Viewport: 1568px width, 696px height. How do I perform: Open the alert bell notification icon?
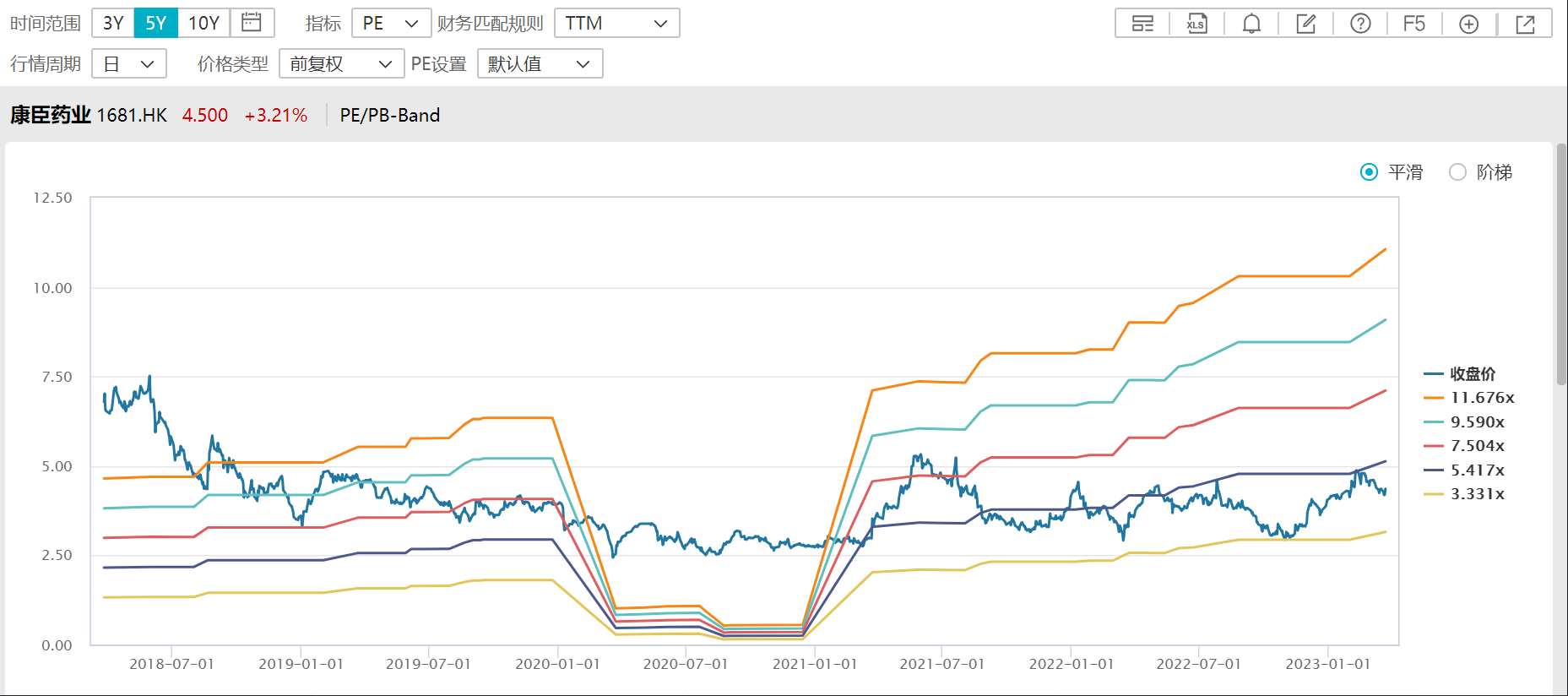(1251, 24)
